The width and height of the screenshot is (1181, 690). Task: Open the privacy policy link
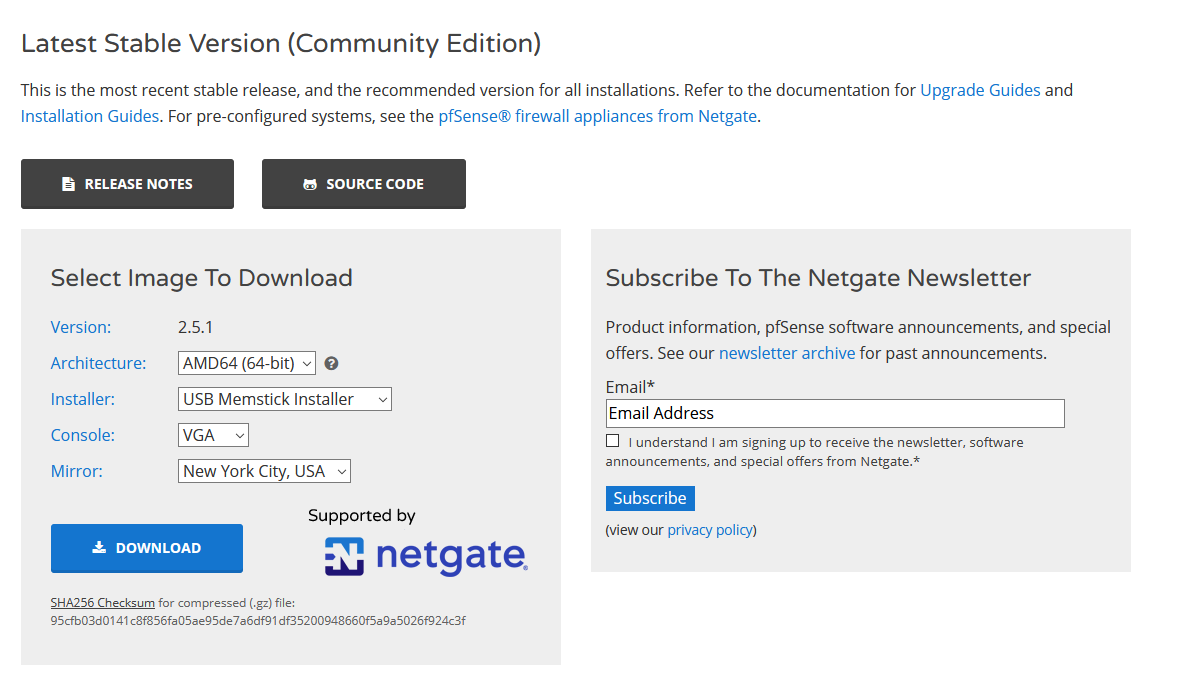tap(710, 530)
